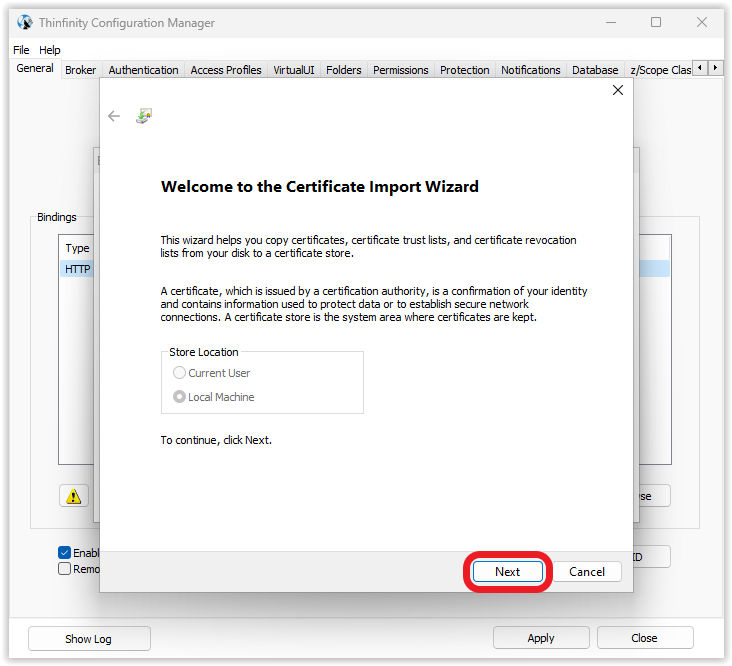Image resolution: width=732 pixels, height=666 pixels.
Task: Maximize the Thinfinity Configuration Manager window
Action: [x=656, y=22]
